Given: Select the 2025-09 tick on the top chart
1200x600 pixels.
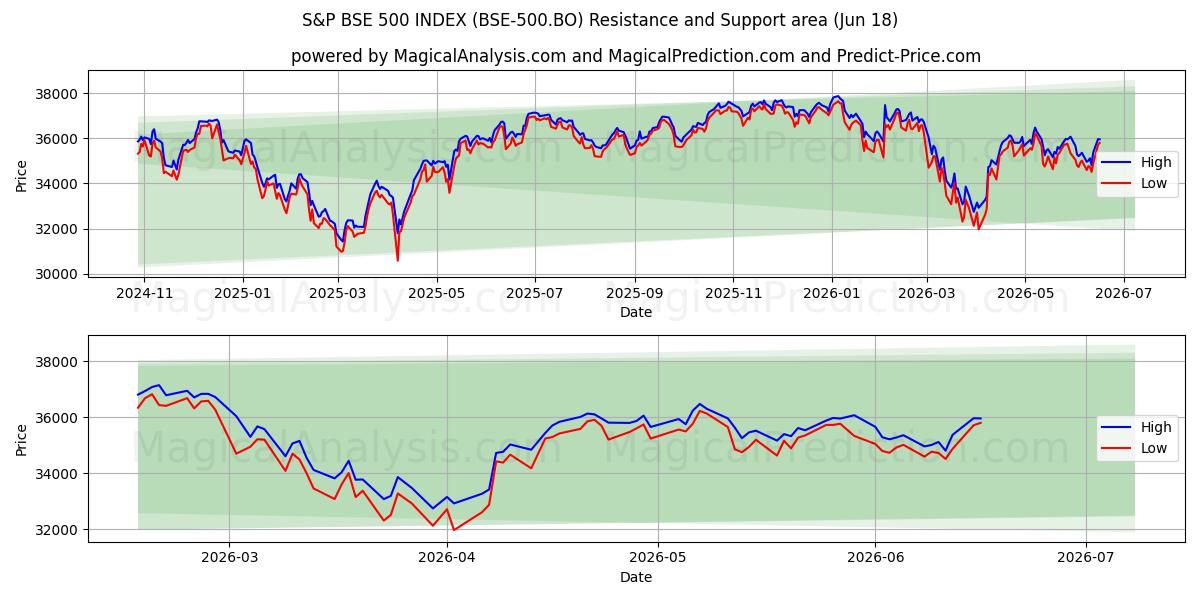Looking at the screenshot, I should click(x=634, y=294).
